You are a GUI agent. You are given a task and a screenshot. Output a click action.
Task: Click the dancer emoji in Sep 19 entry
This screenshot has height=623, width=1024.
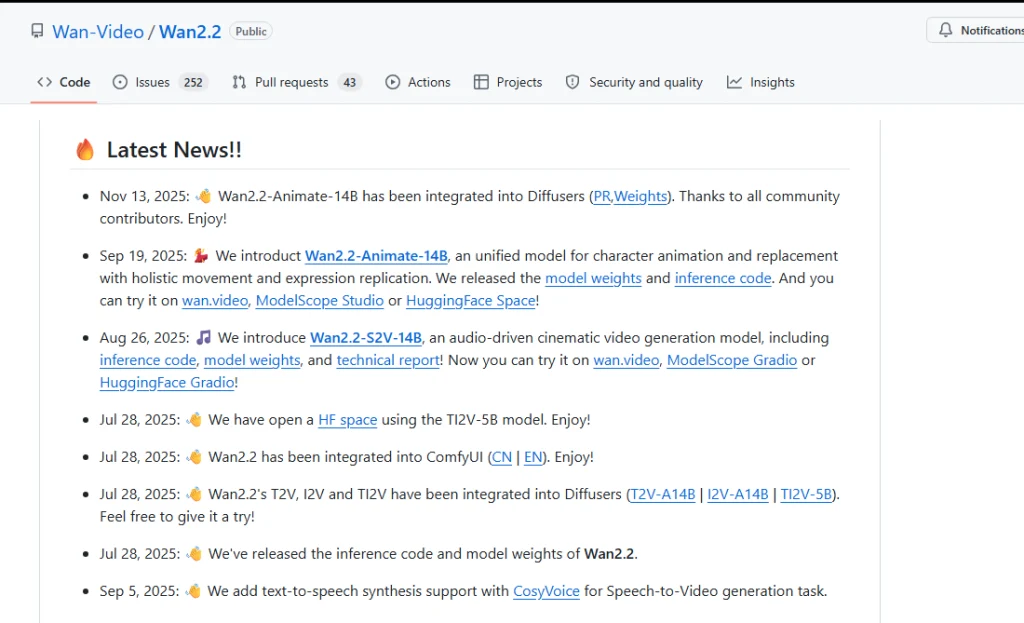[x=201, y=255]
